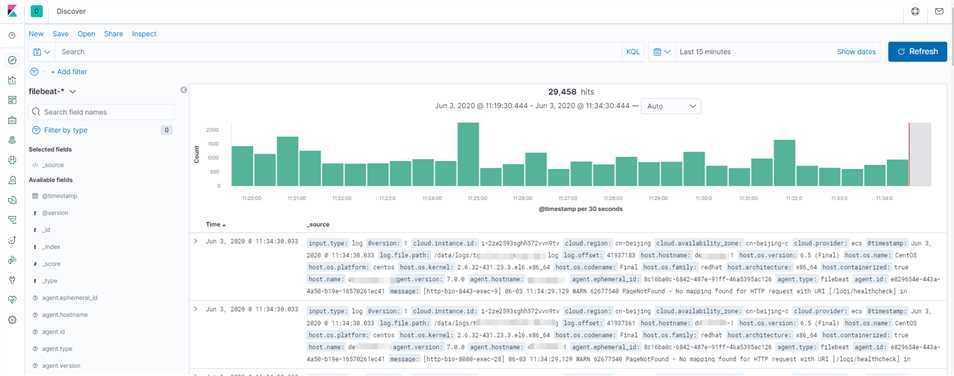Open Management gear icon in sidebar
Screen dimensions: 954x376
pyautogui.click(x=12, y=320)
